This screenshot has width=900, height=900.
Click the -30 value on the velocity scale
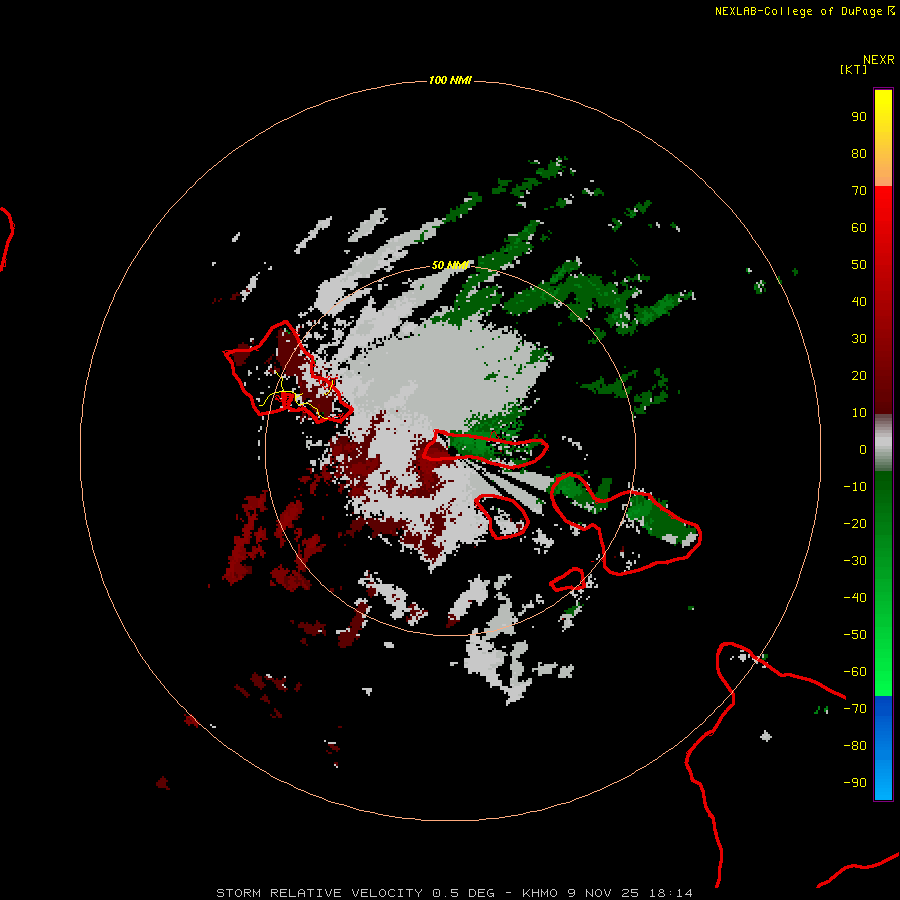tap(855, 561)
